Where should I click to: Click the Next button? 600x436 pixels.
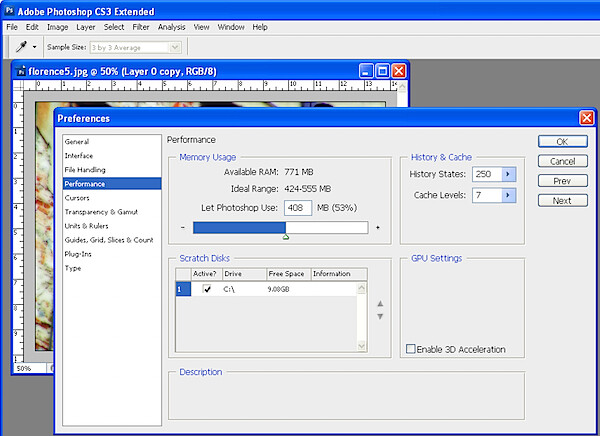(x=562, y=201)
